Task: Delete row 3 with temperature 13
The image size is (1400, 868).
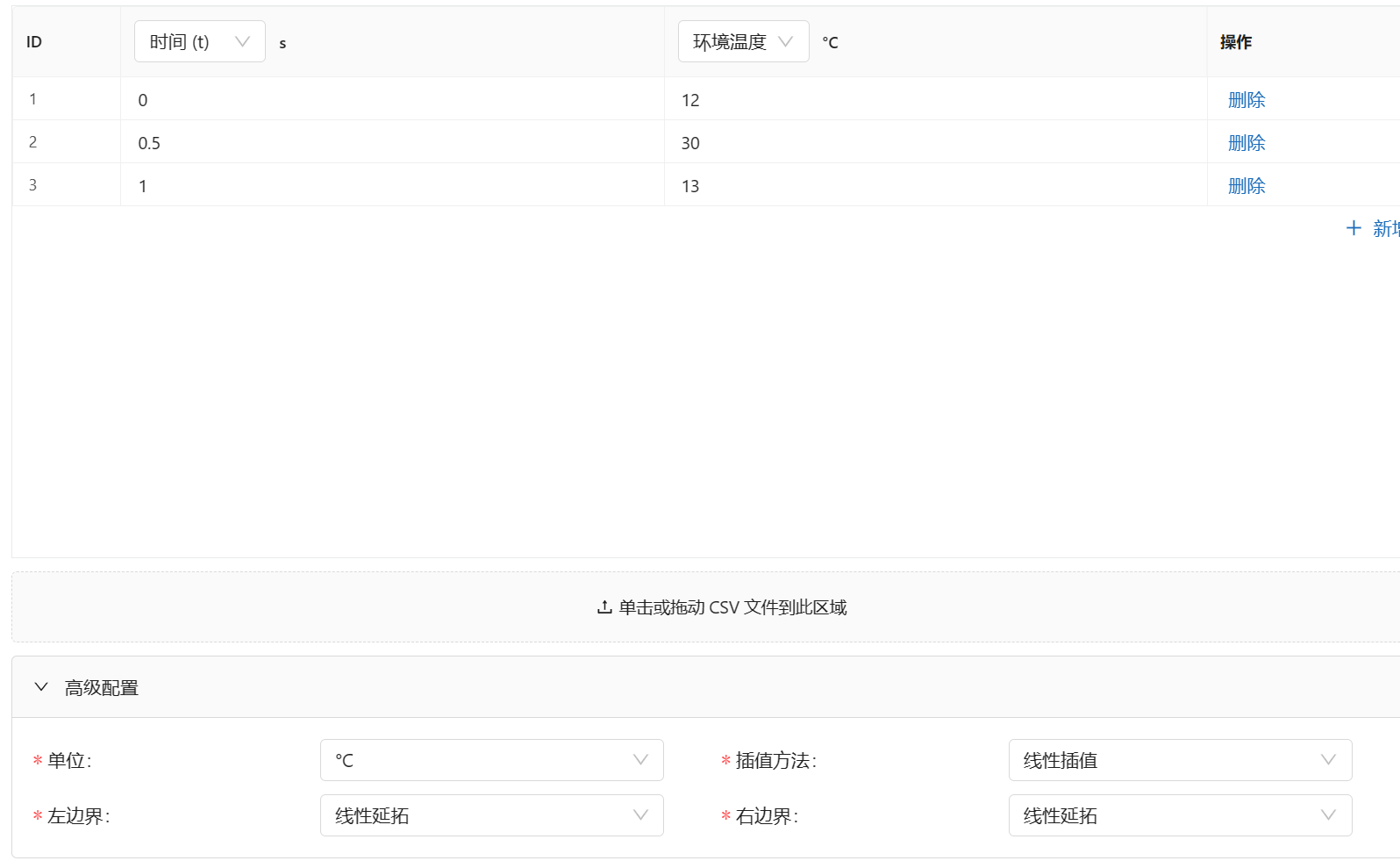Action: click(1246, 186)
